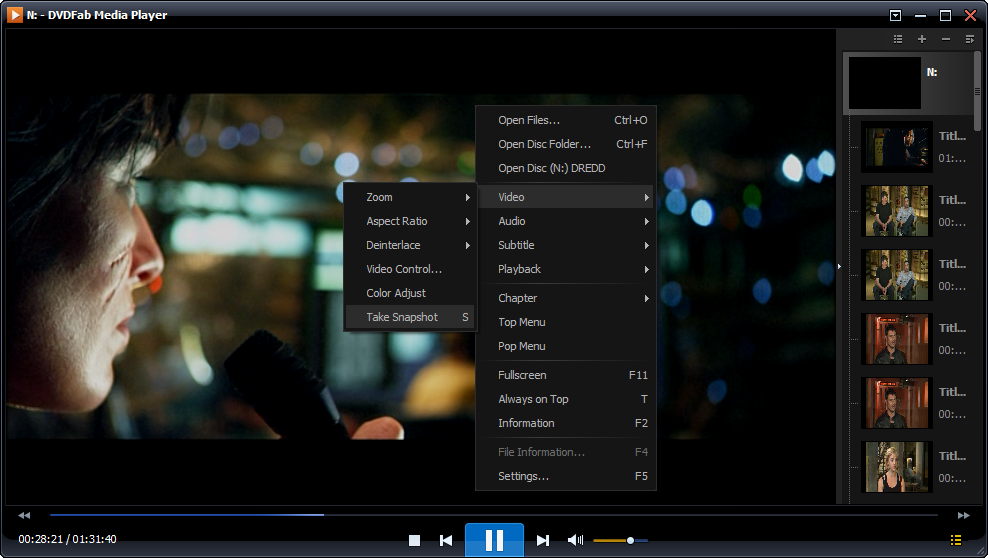
Task: Stop playback with the stop button
Action: 414,540
